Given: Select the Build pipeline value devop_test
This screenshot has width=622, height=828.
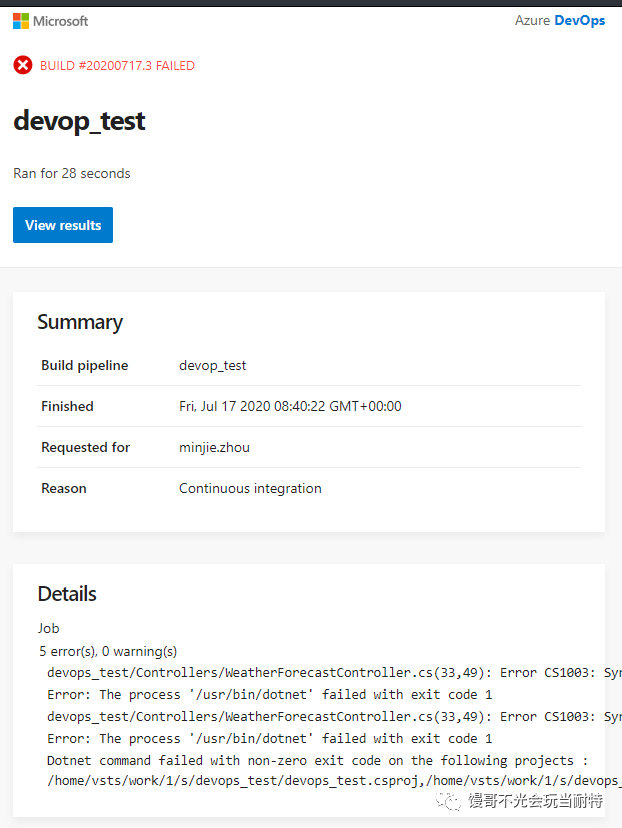Looking at the screenshot, I should 212,365.
